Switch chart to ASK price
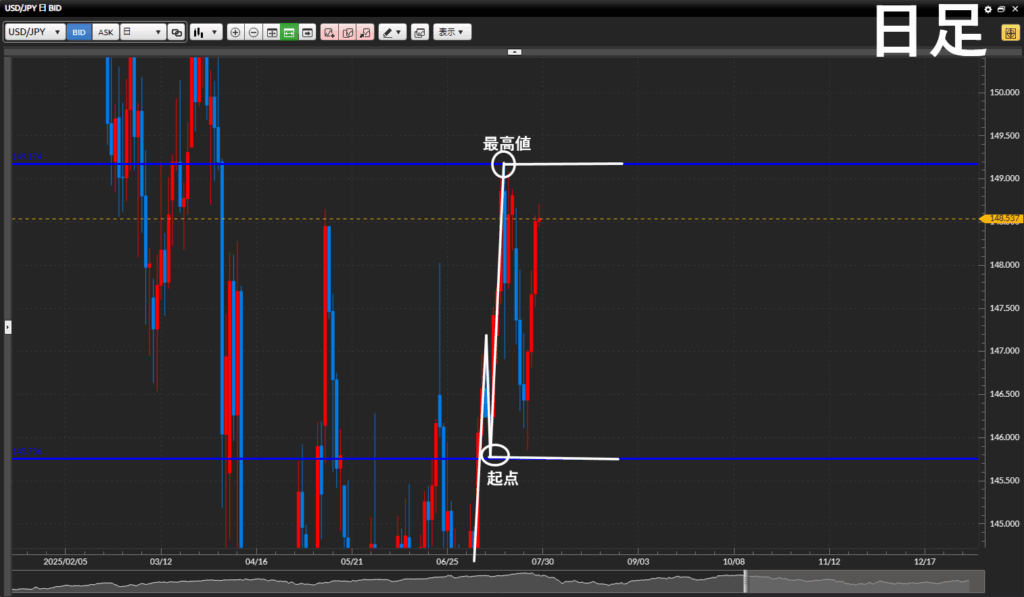 coord(105,32)
